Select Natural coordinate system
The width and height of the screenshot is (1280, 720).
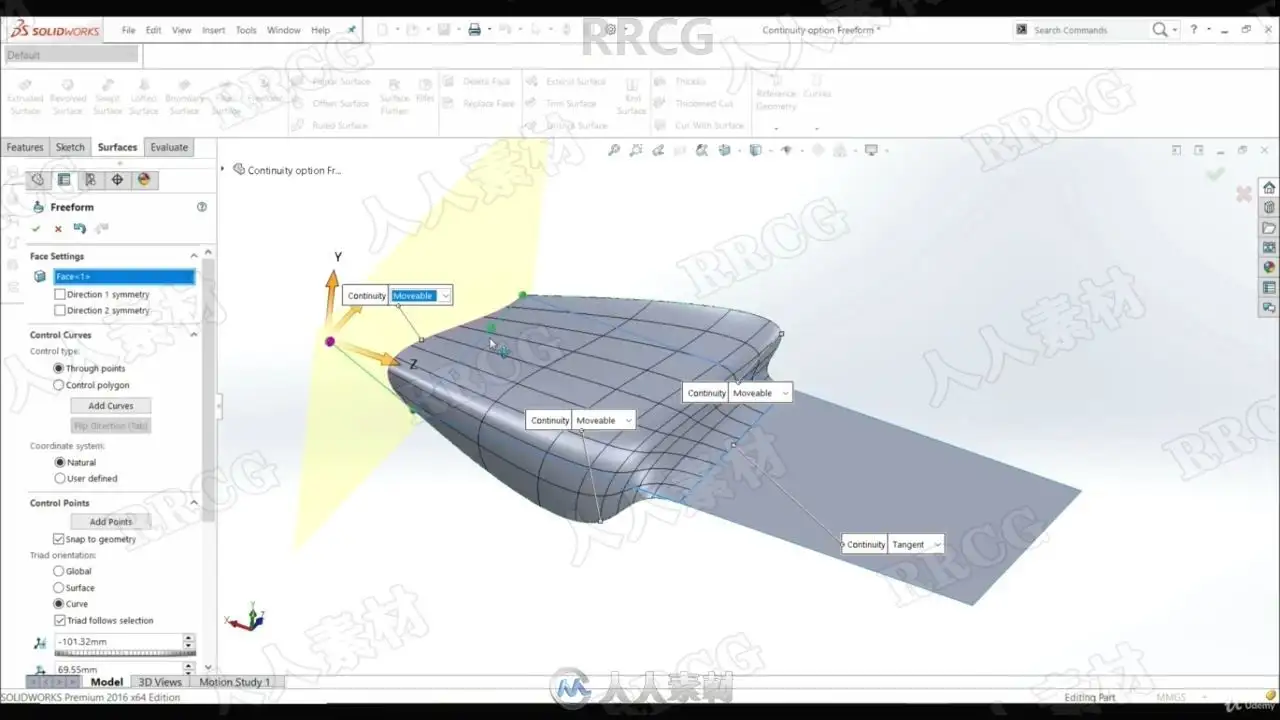60,462
